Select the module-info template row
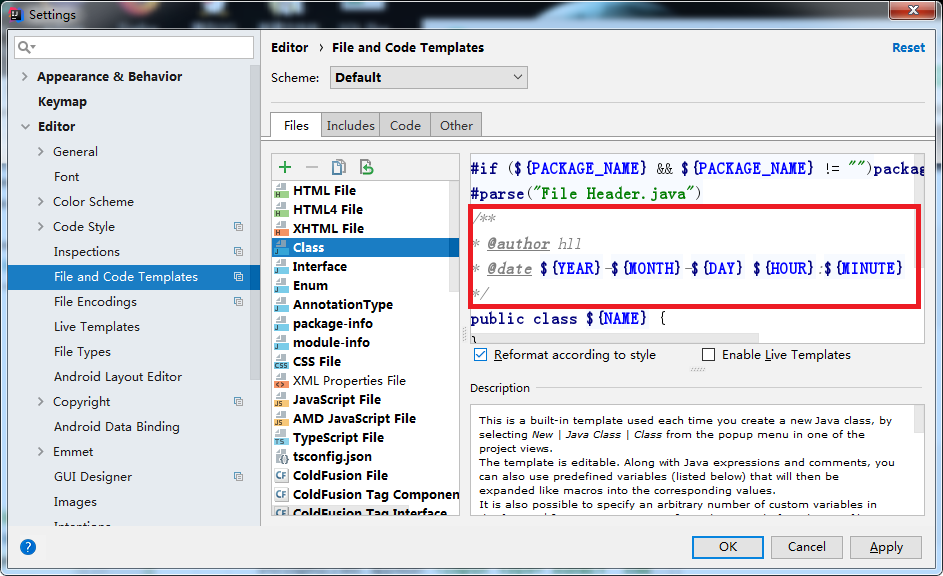The width and height of the screenshot is (943, 576). [365, 343]
